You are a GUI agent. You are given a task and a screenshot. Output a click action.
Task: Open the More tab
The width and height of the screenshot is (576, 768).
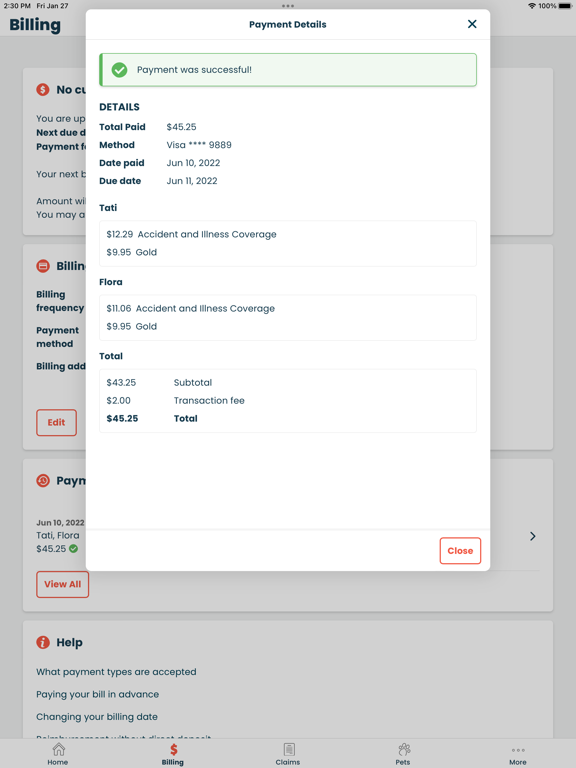pyautogui.click(x=518, y=756)
